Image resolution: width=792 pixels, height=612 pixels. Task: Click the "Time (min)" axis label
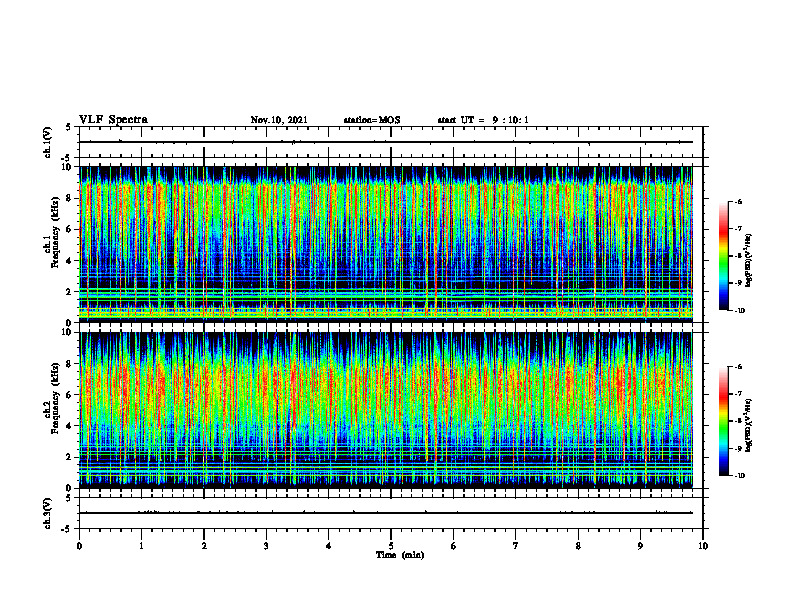click(400, 555)
